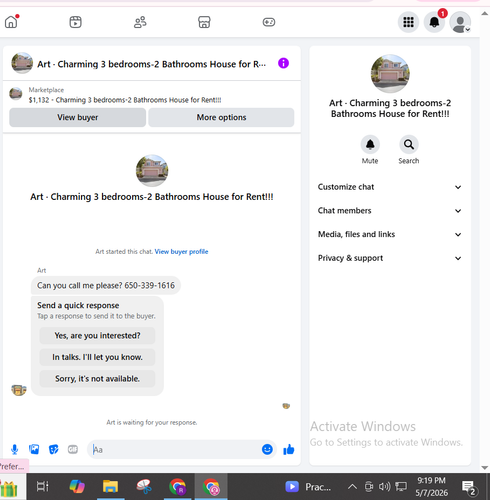Open Windows notification center icon
The width and height of the screenshot is (490, 500).
coord(469,488)
